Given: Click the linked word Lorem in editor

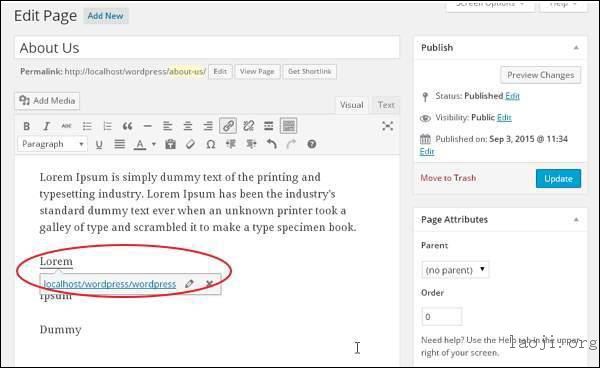Looking at the screenshot, I should (56, 261).
